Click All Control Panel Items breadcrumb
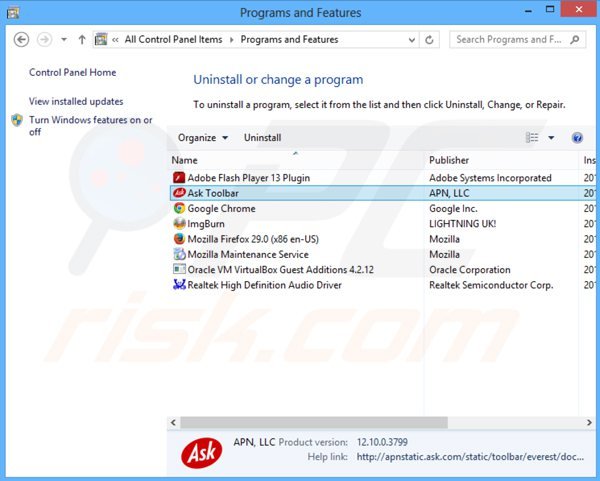Screen dimensions: 600x481 pos(173,39)
